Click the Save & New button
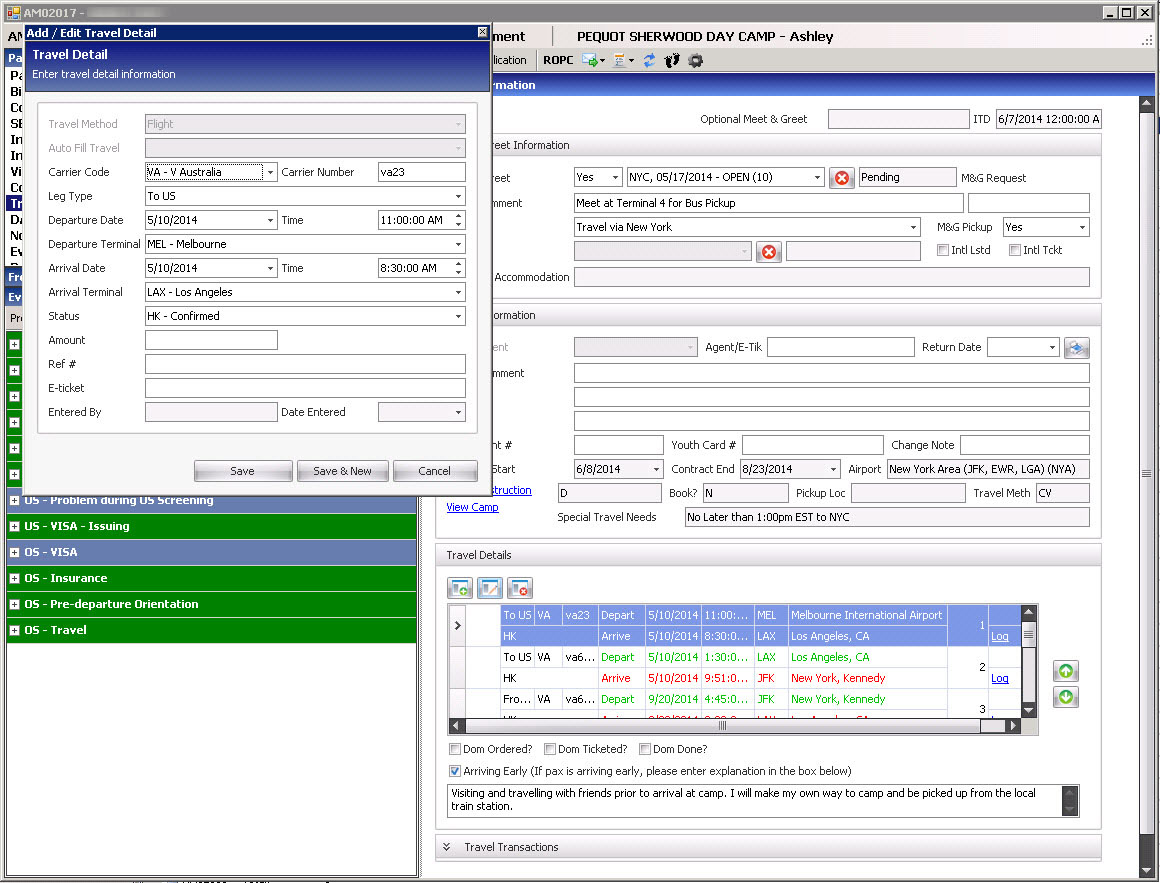This screenshot has height=883, width=1160. click(342, 471)
